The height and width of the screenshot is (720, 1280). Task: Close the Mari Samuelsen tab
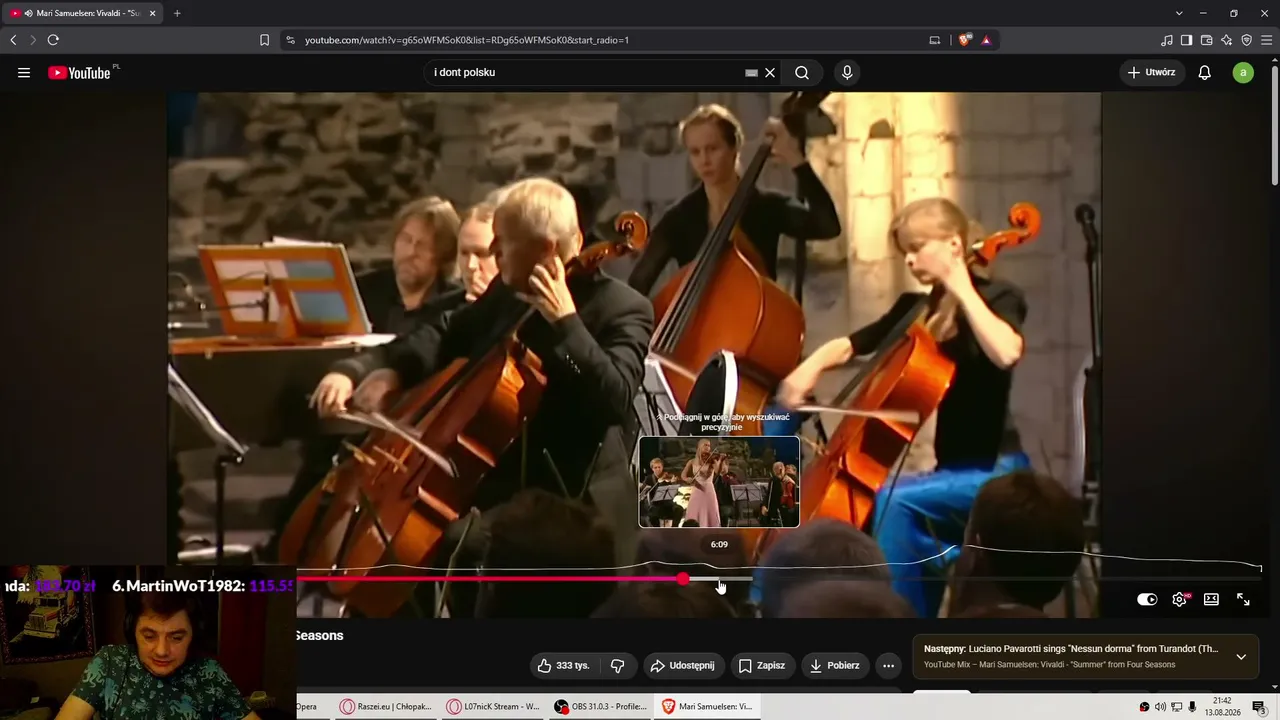pos(153,13)
